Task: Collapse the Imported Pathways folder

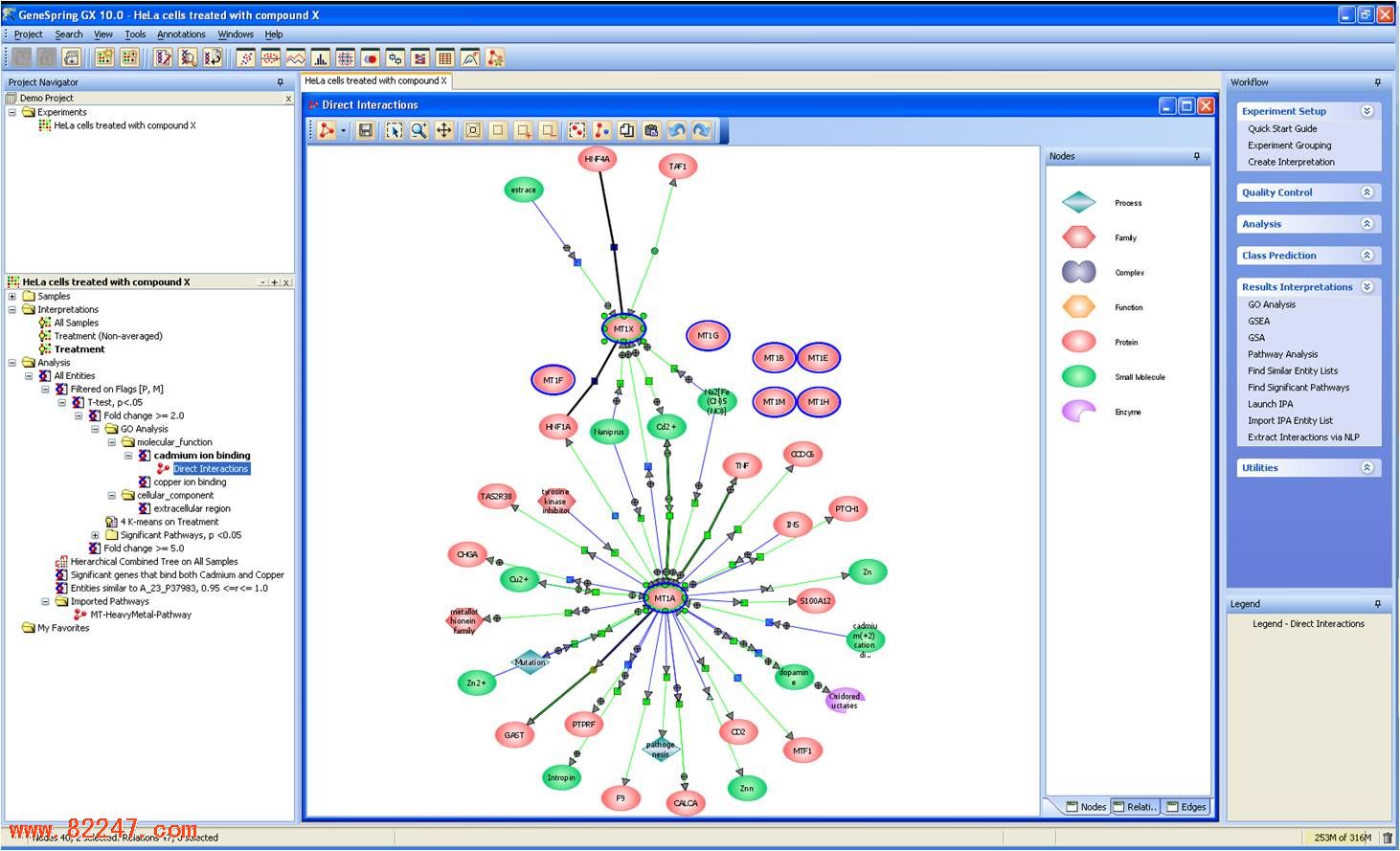Action: [x=45, y=602]
